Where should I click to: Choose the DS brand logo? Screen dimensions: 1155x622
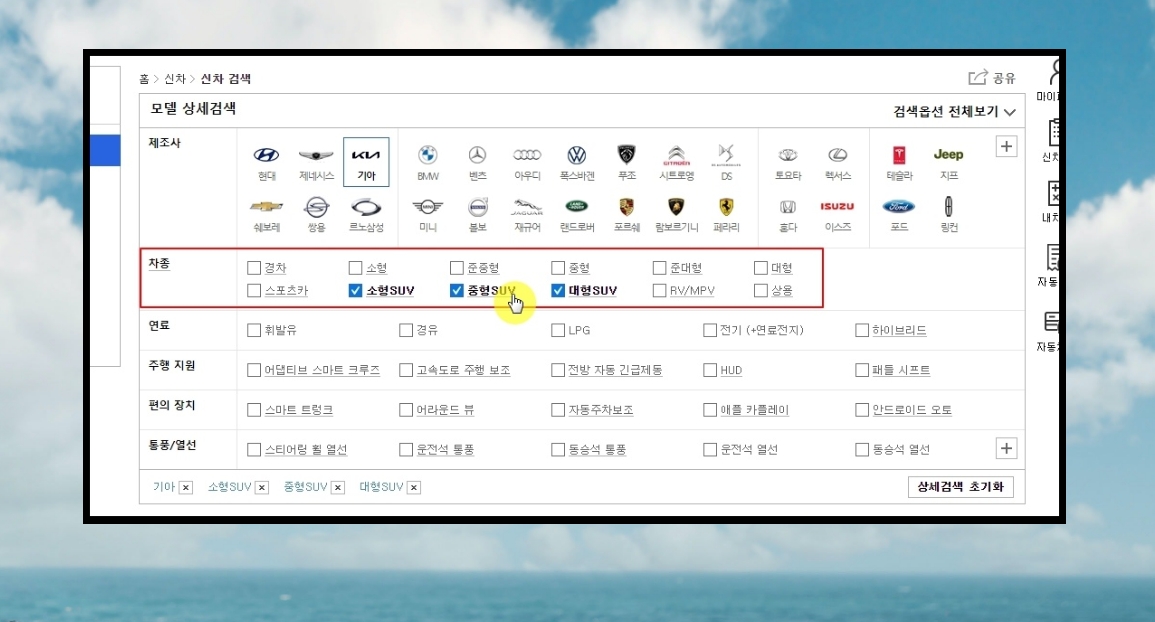tap(726, 155)
